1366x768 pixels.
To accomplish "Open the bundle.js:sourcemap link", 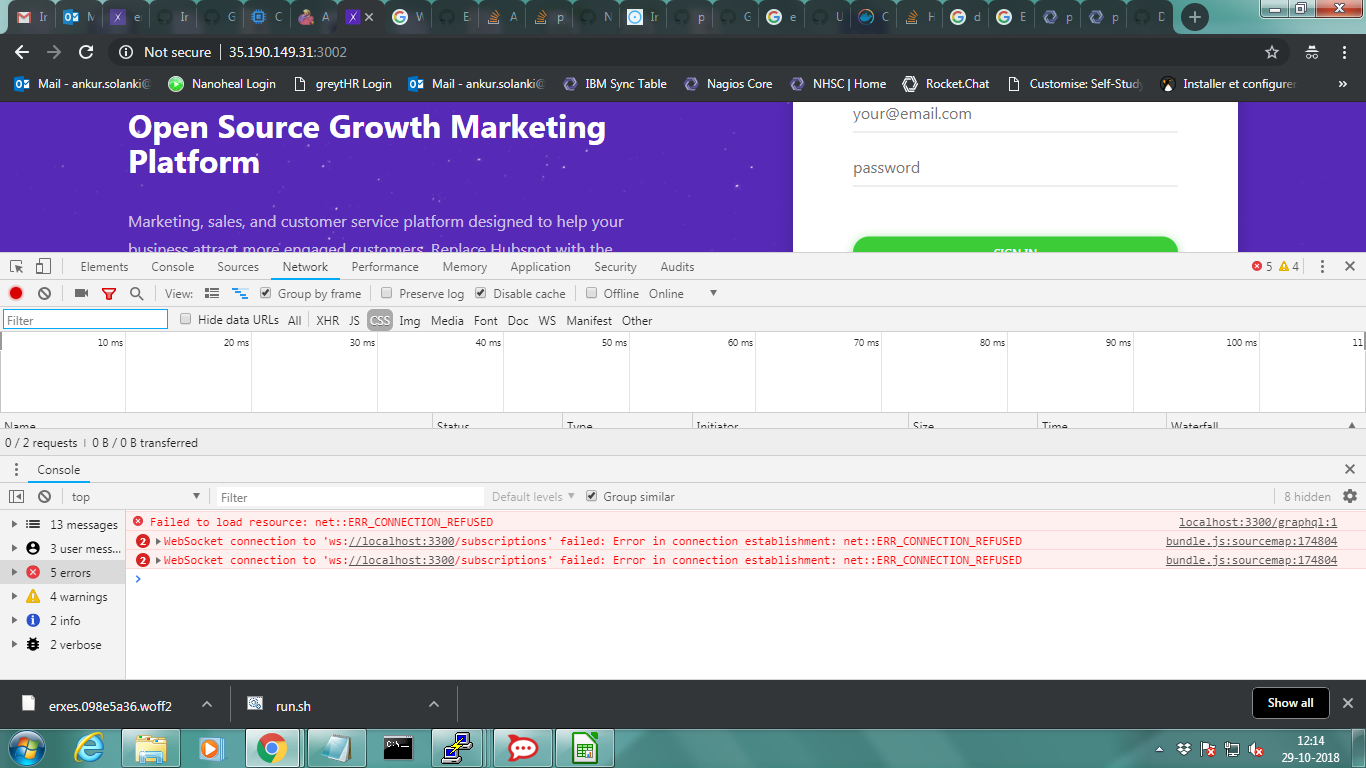I will [x=1250, y=541].
